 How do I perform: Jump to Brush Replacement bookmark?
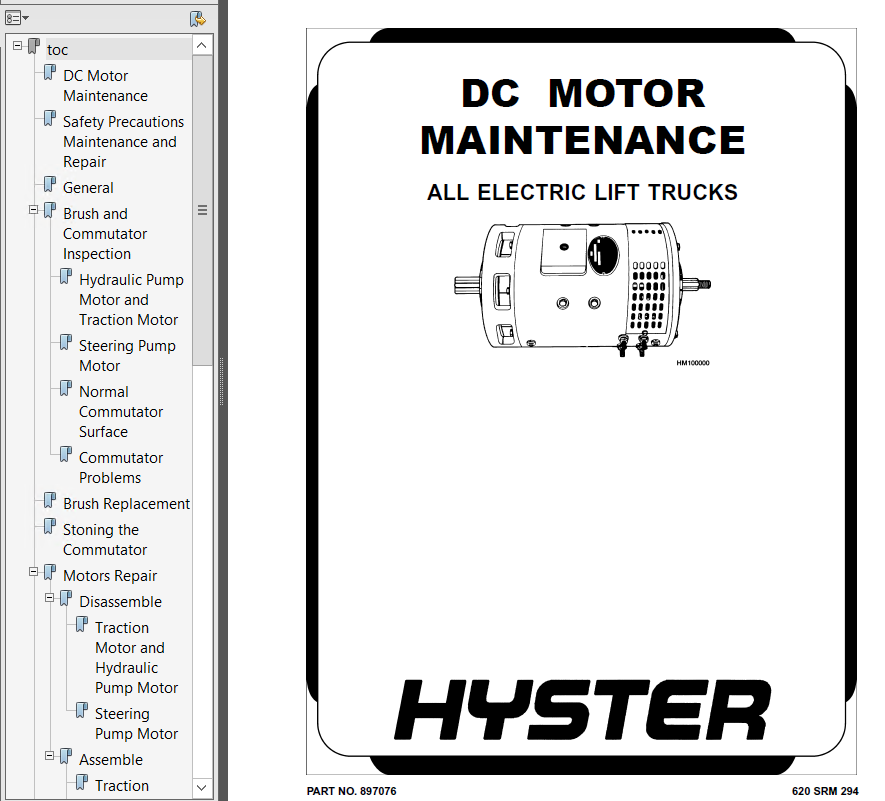click(x=126, y=504)
